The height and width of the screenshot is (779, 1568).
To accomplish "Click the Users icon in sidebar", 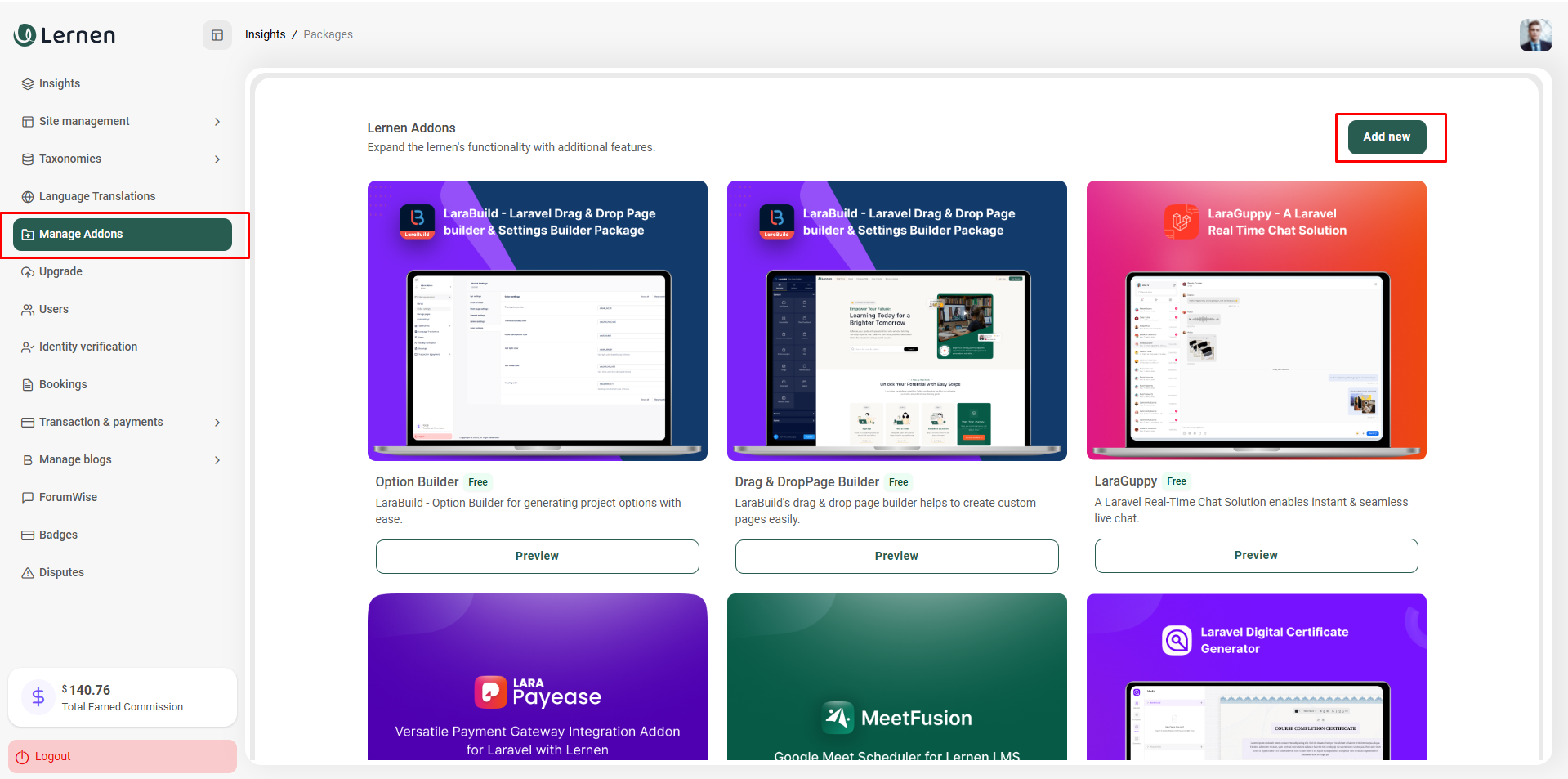I will 28,310.
